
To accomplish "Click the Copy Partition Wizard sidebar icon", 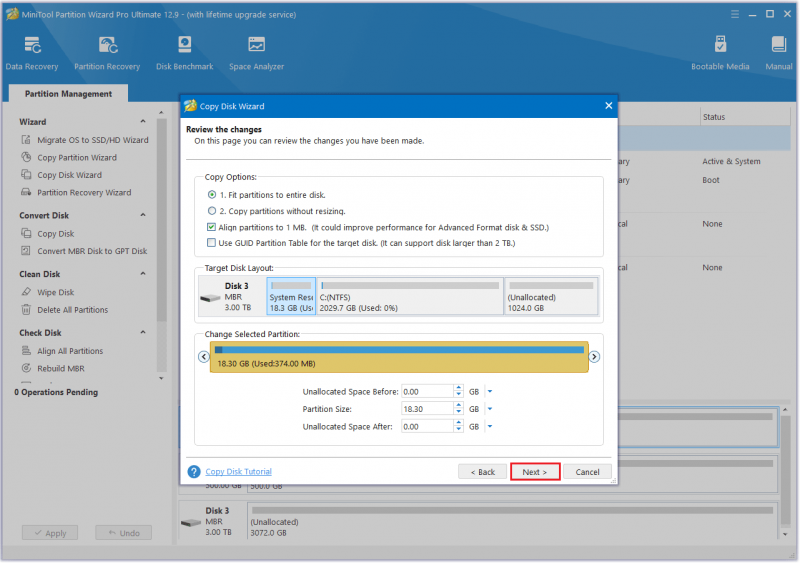I will pos(26,157).
